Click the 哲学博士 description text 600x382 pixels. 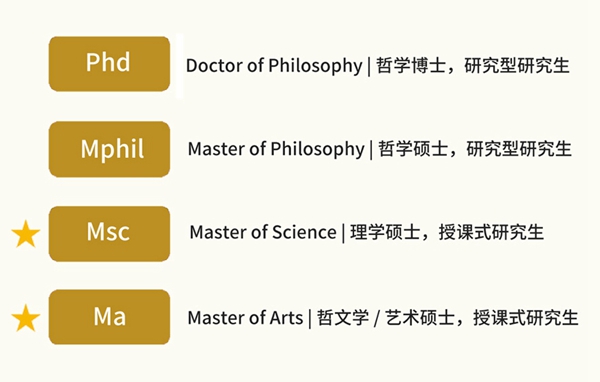coord(411,65)
